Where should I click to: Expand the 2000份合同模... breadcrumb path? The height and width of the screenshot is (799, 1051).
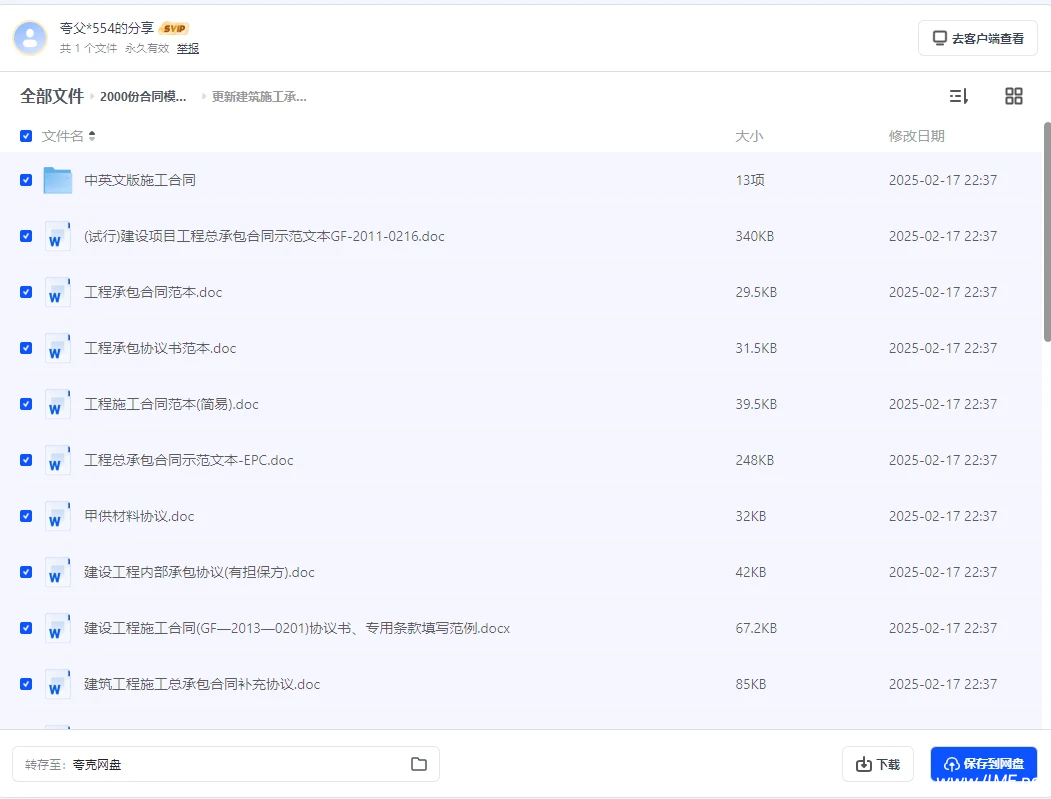(x=143, y=97)
